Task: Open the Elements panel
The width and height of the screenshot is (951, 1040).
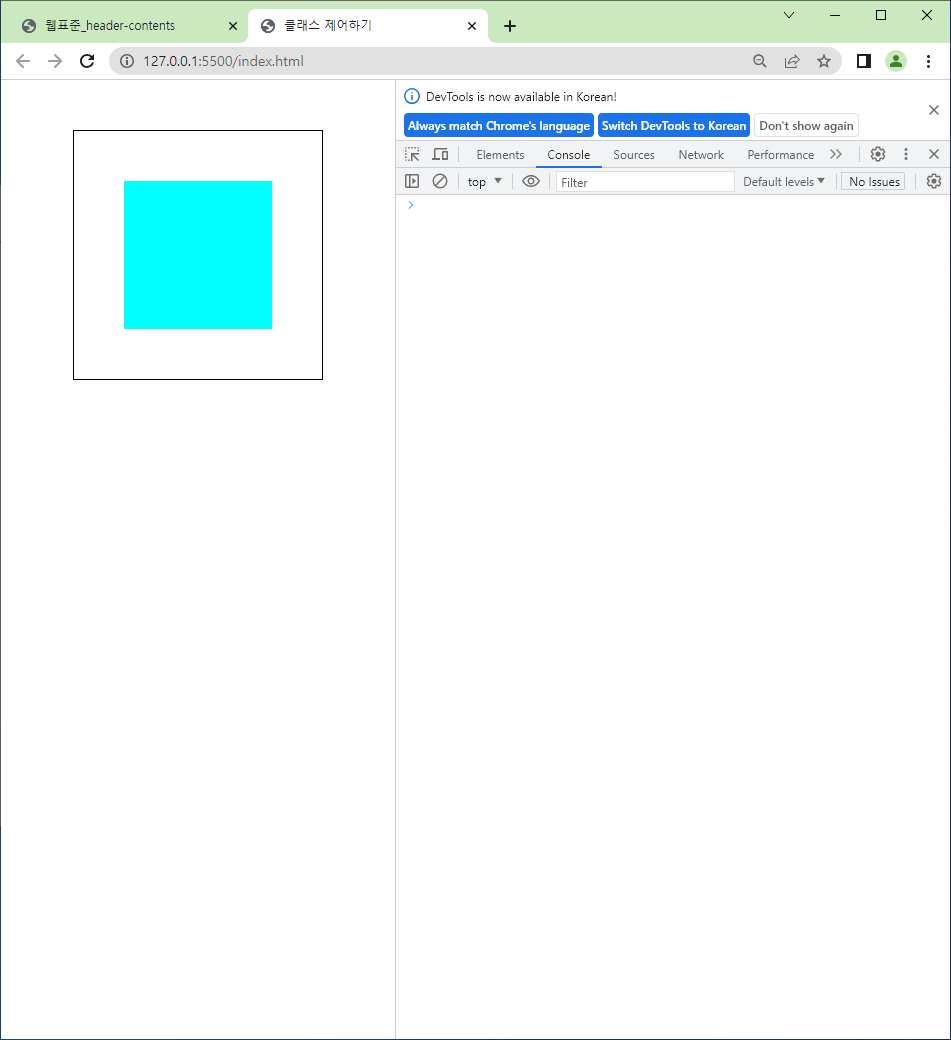Action: coord(500,155)
